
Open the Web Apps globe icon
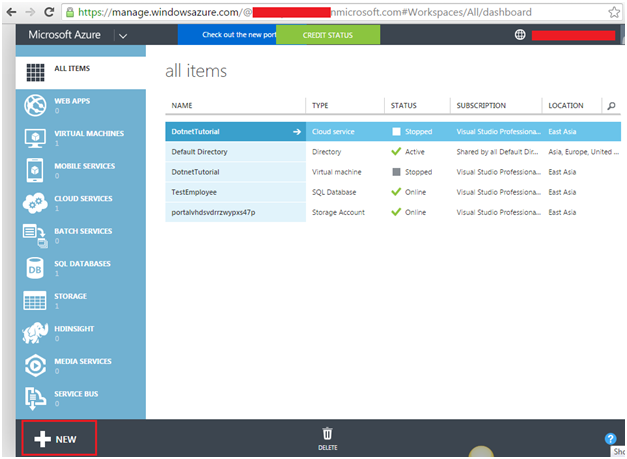point(35,105)
